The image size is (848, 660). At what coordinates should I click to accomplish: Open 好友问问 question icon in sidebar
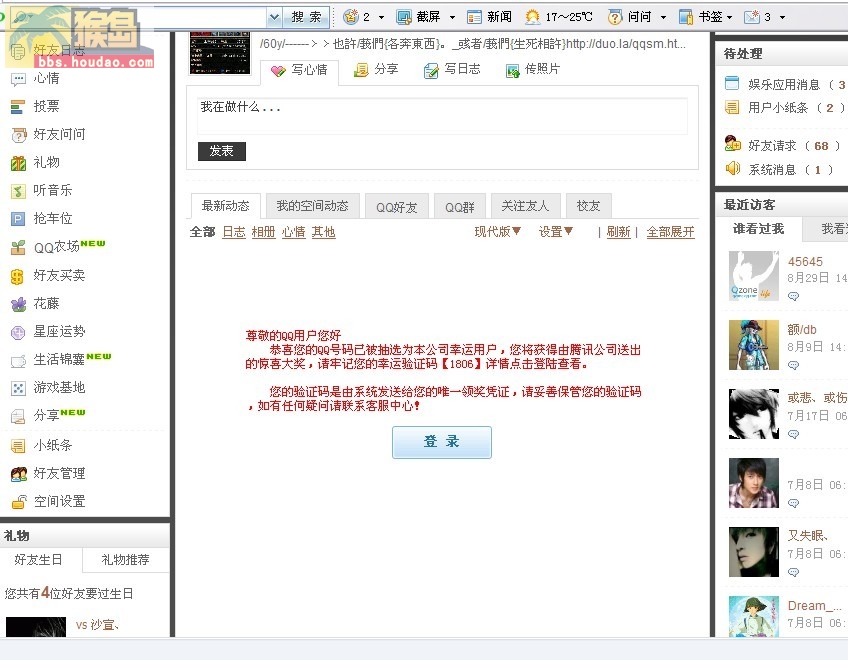point(18,135)
